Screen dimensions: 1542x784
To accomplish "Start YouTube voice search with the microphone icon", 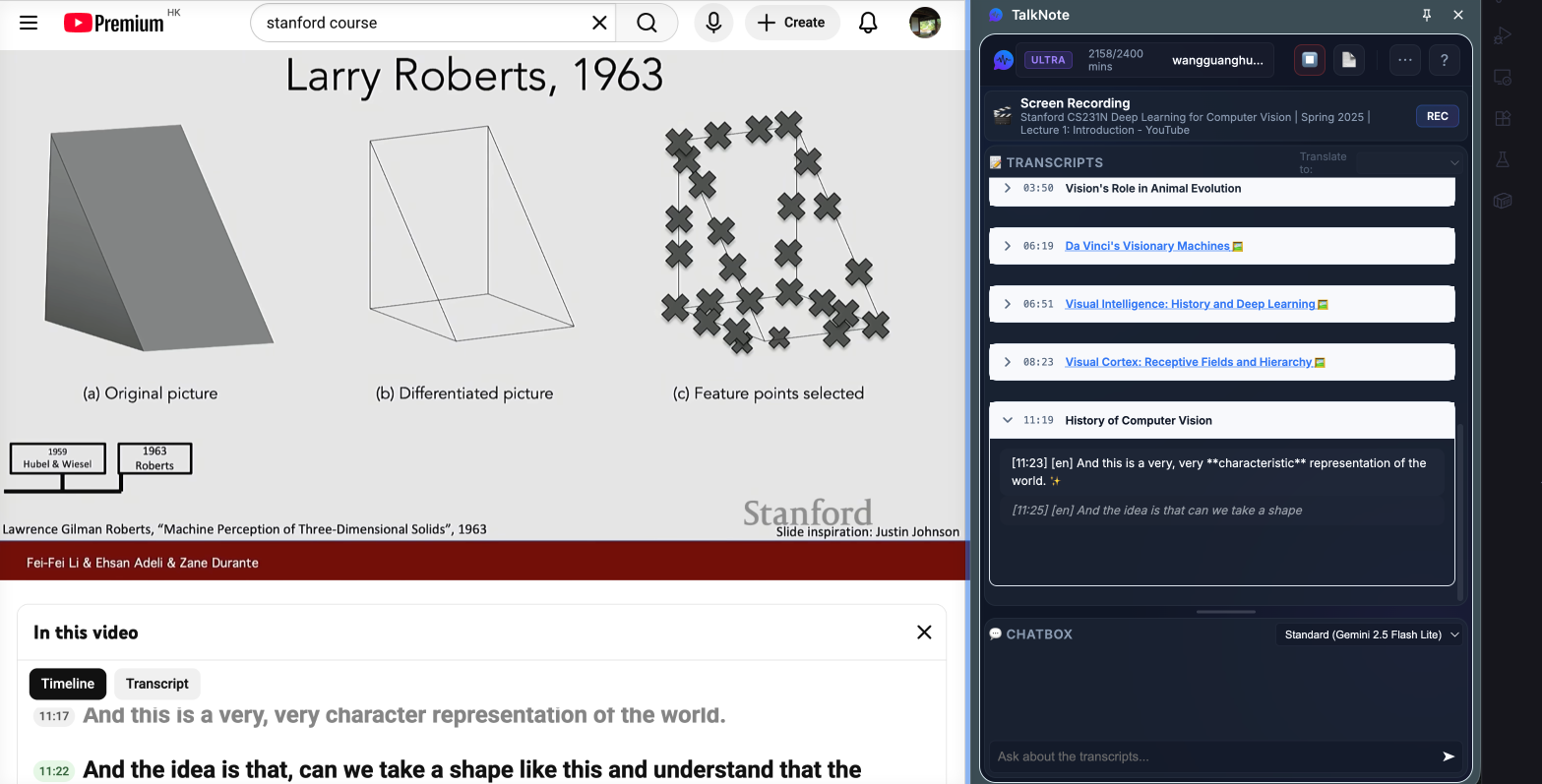I will [712, 22].
